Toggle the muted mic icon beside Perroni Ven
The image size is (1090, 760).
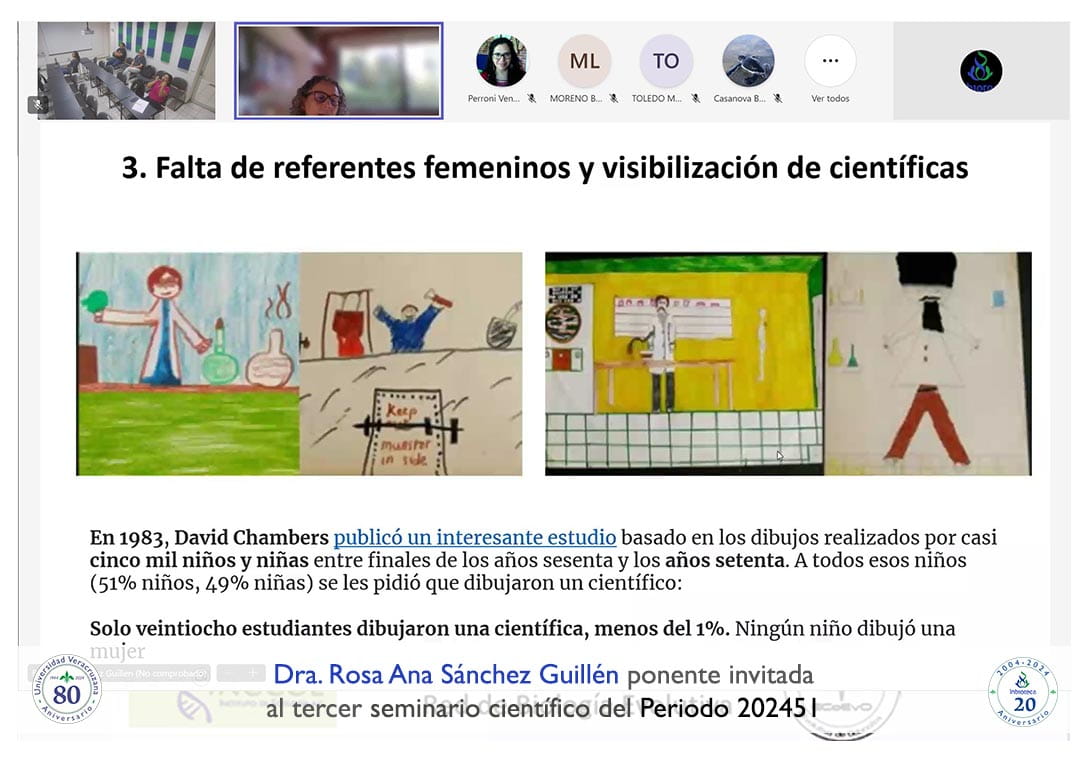[x=532, y=99]
